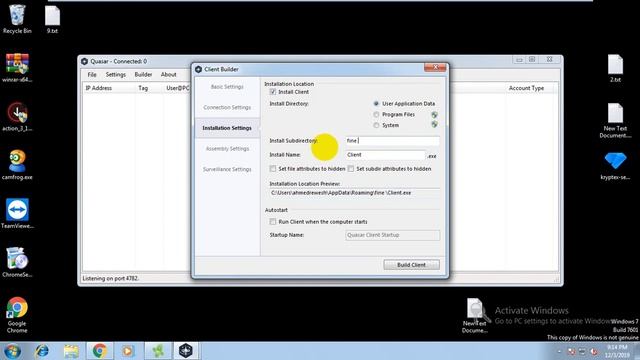This screenshot has height=360, width=640.
Task: Launch the TeamViewer desktop icon
Action: 17,214
